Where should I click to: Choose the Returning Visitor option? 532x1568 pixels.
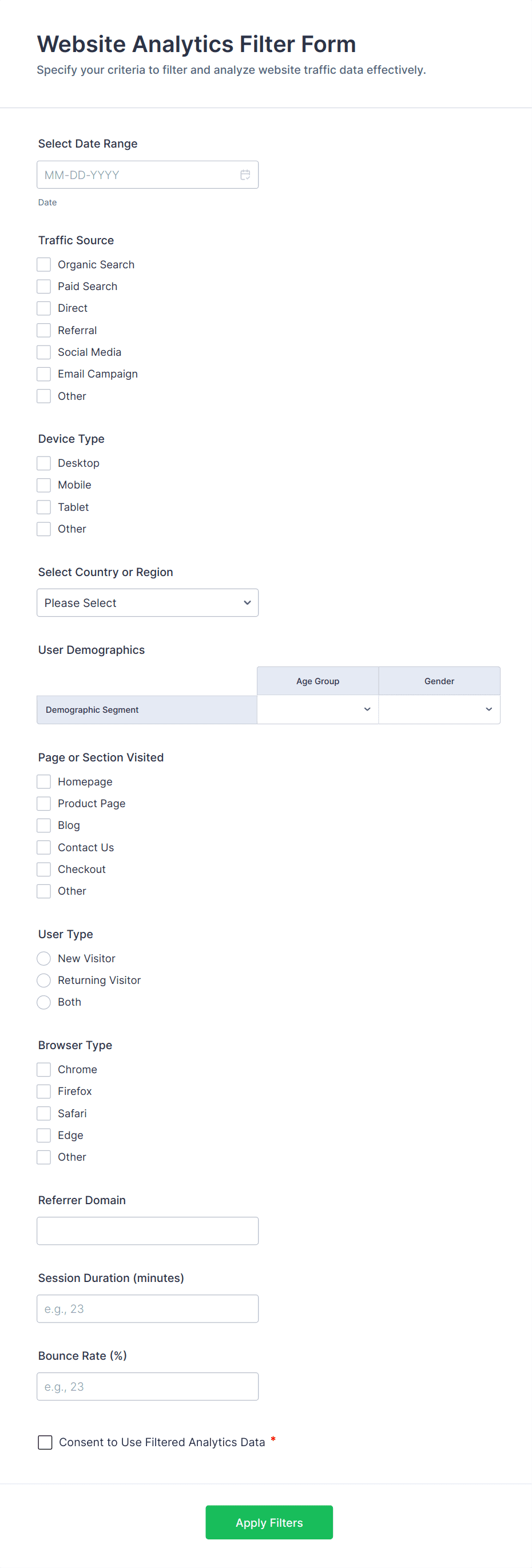tap(44, 980)
